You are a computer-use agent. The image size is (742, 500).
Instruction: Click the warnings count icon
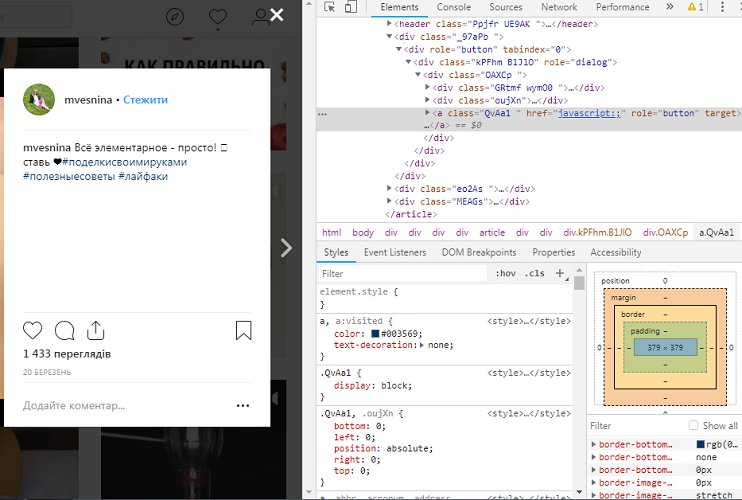pyautogui.click(x=695, y=7)
